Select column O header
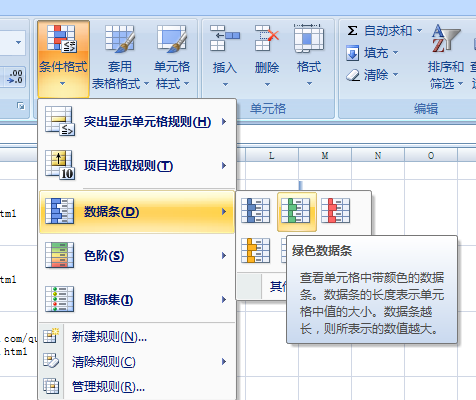 (x=431, y=155)
